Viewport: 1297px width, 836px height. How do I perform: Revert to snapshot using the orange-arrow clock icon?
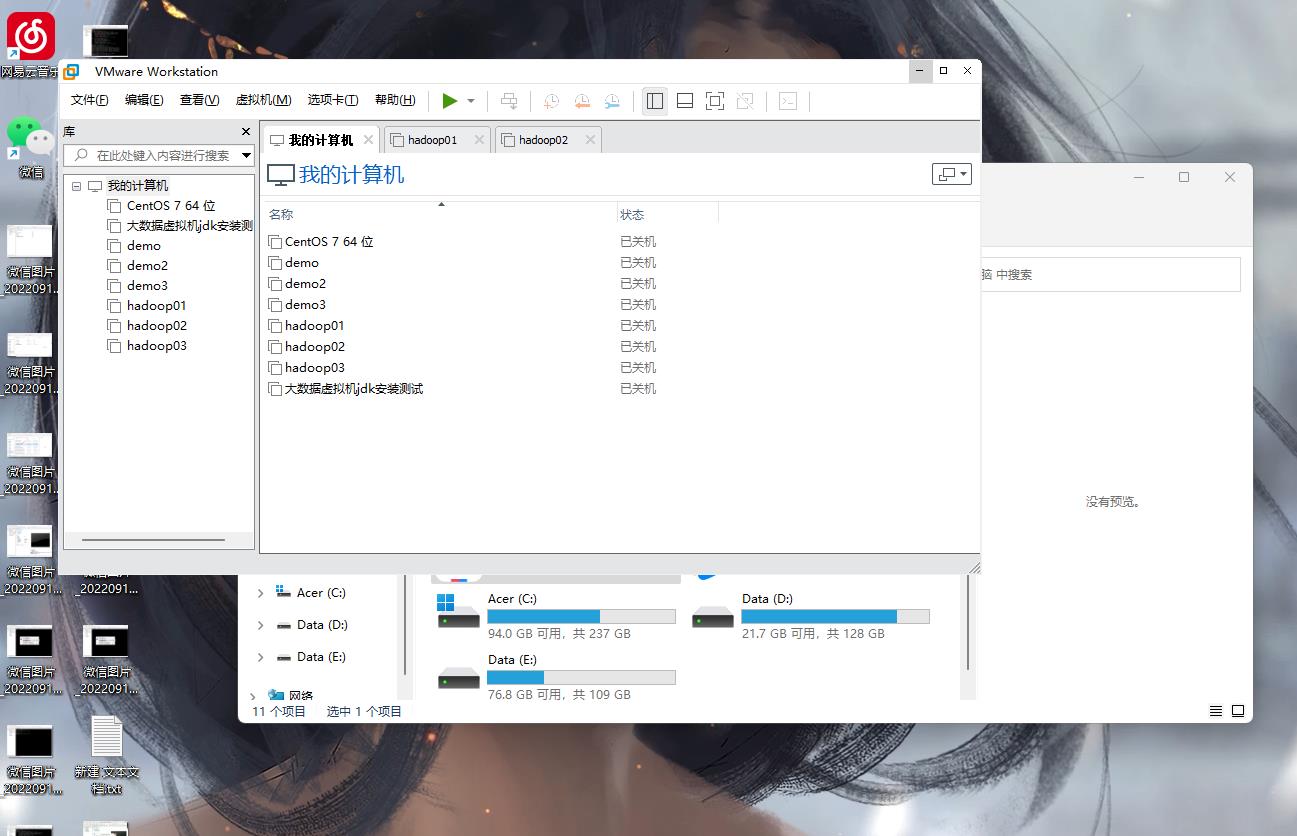[582, 100]
